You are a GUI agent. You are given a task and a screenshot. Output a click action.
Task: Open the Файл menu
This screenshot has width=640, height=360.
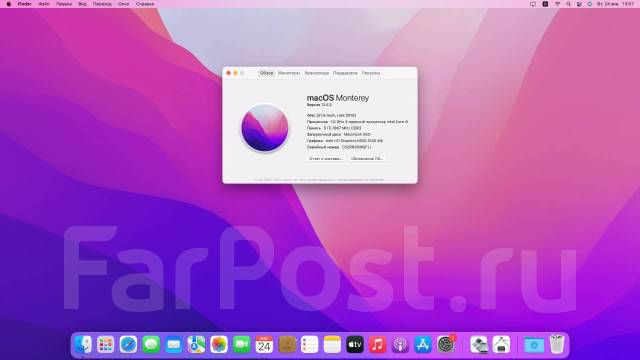point(44,4)
